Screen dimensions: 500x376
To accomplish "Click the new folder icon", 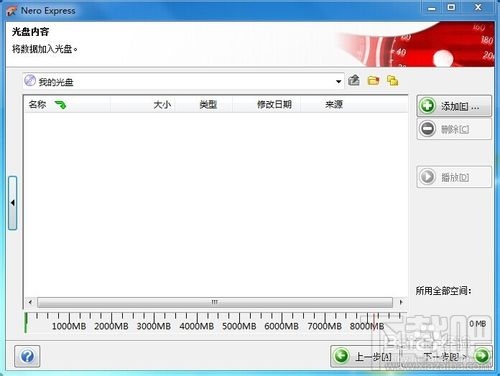I will click(373, 81).
